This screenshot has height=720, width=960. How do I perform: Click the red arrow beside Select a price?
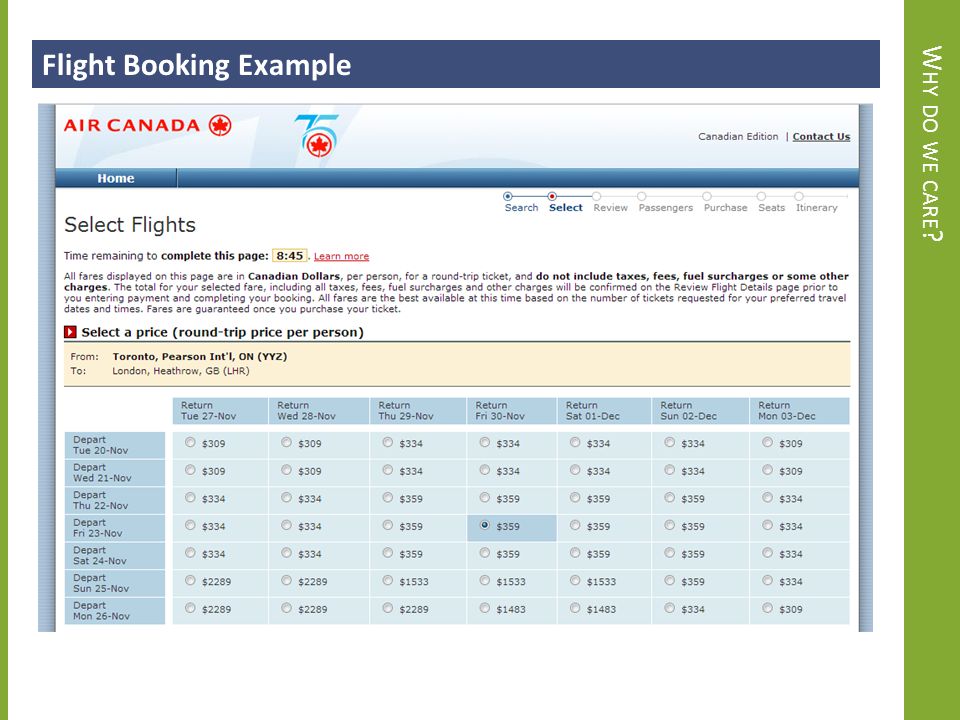click(x=70, y=332)
